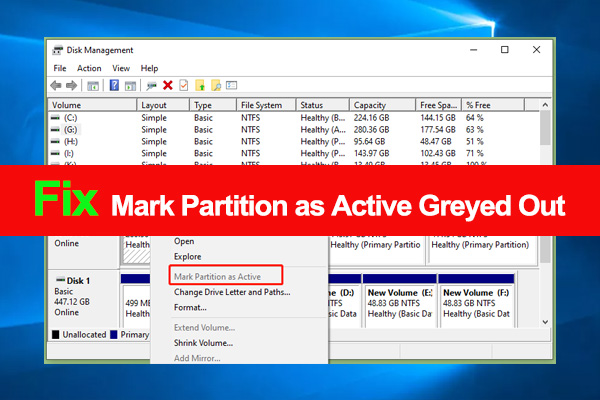Click the disk pane scroll down arrow
The height and width of the screenshot is (400, 600).
point(545,322)
